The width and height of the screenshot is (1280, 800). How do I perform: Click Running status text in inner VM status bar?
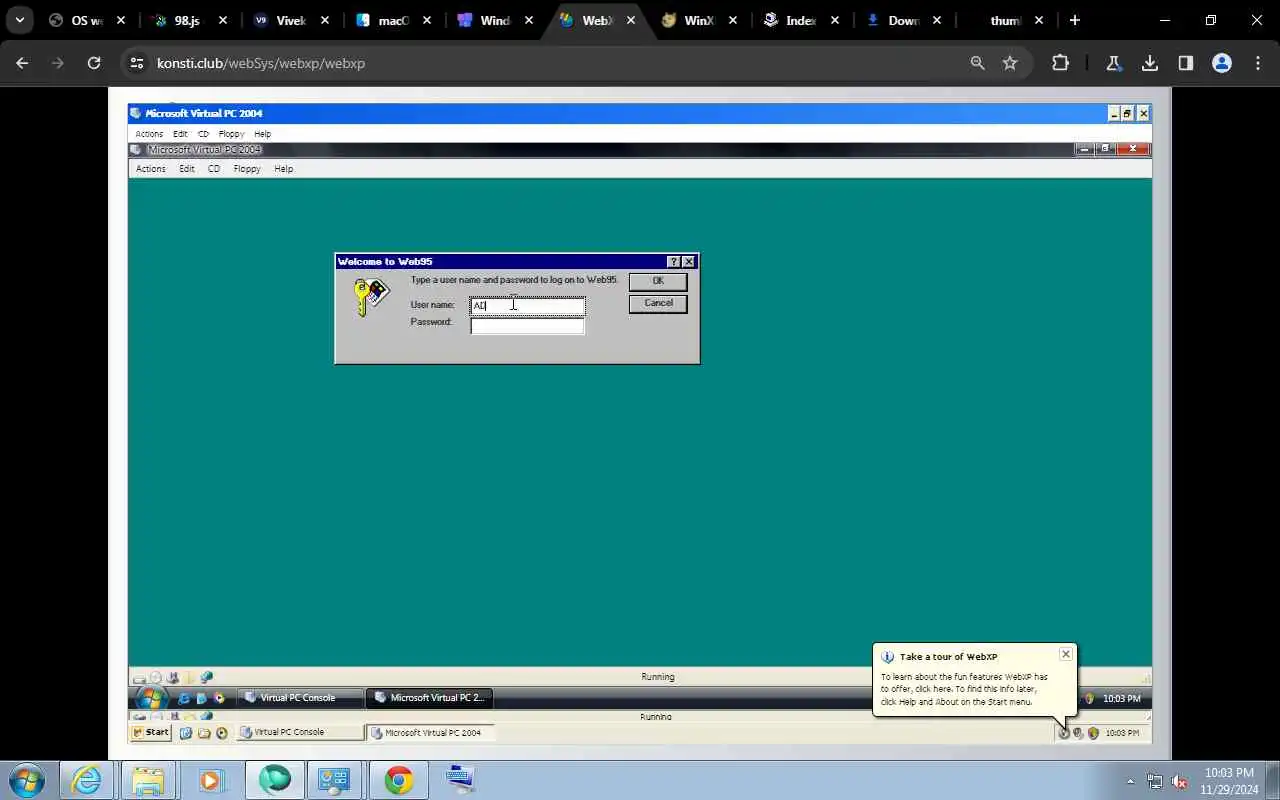(x=658, y=677)
